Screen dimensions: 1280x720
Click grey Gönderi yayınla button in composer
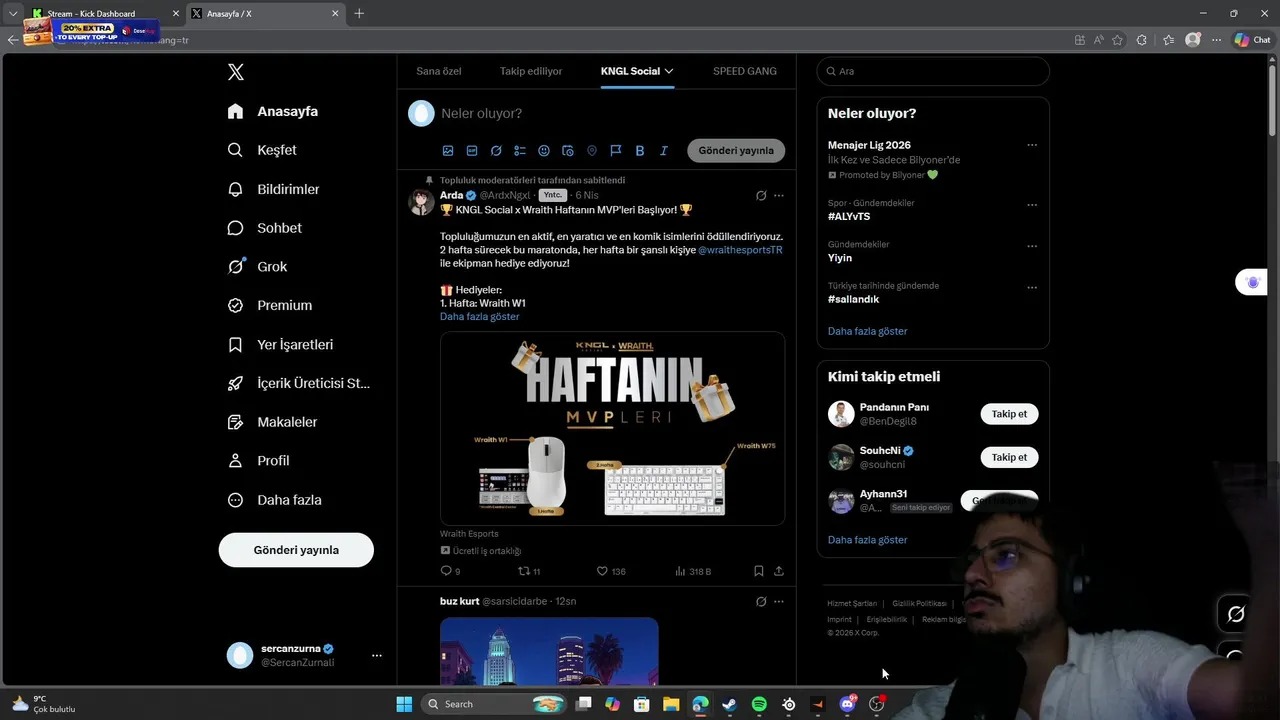tap(736, 151)
